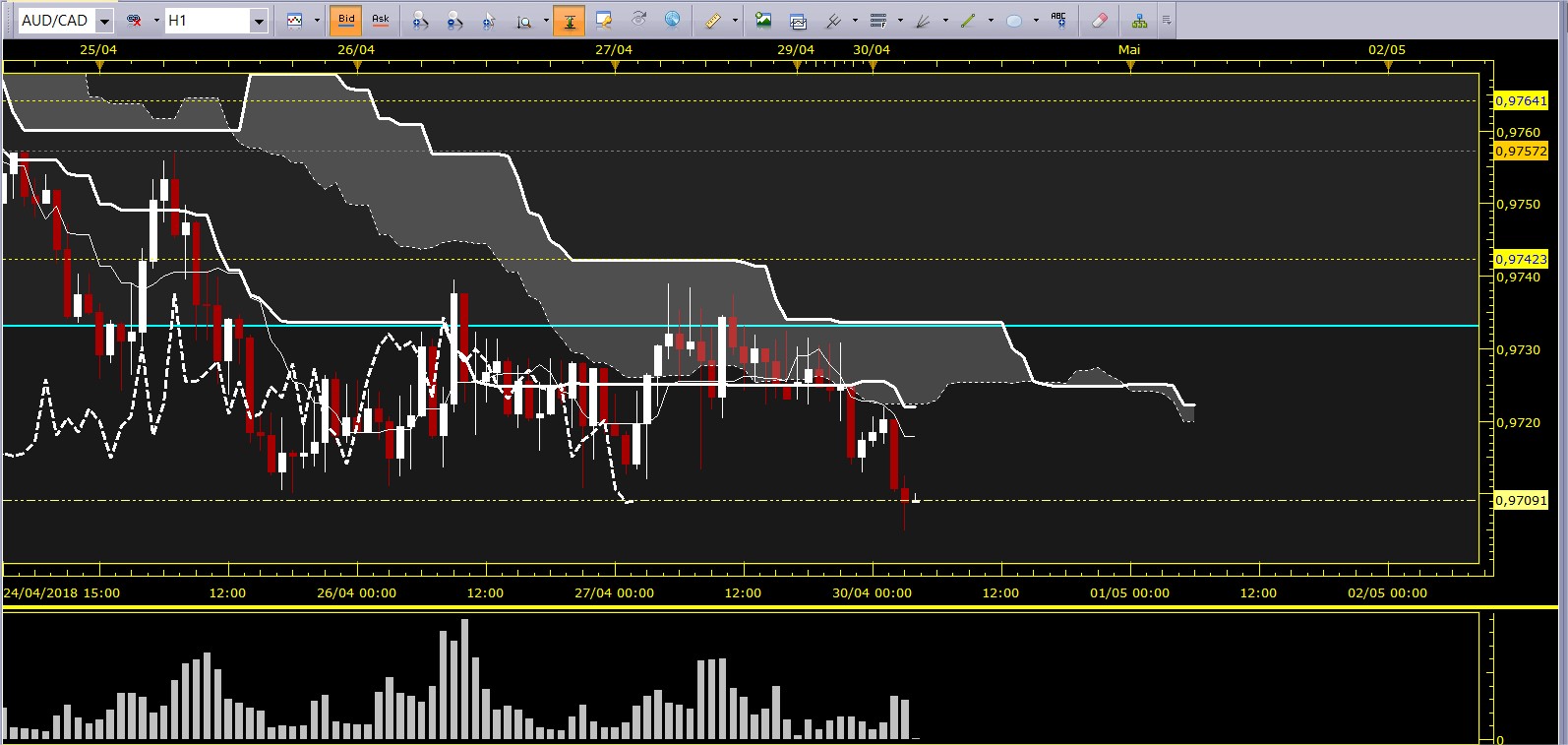The width and height of the screenshot is (1568, 745).
Task: Click the 29/04 date marker
Action: coord(796,49)
